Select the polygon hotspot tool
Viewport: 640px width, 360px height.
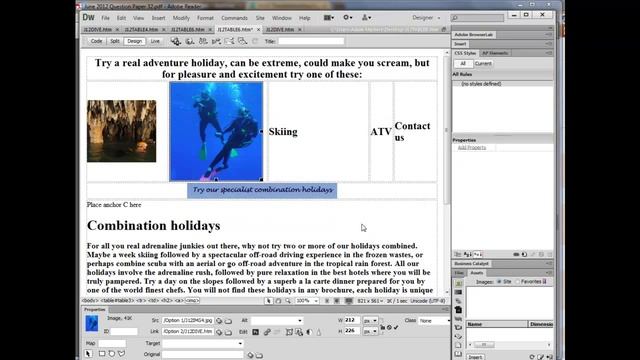click(x=122, y=353)
